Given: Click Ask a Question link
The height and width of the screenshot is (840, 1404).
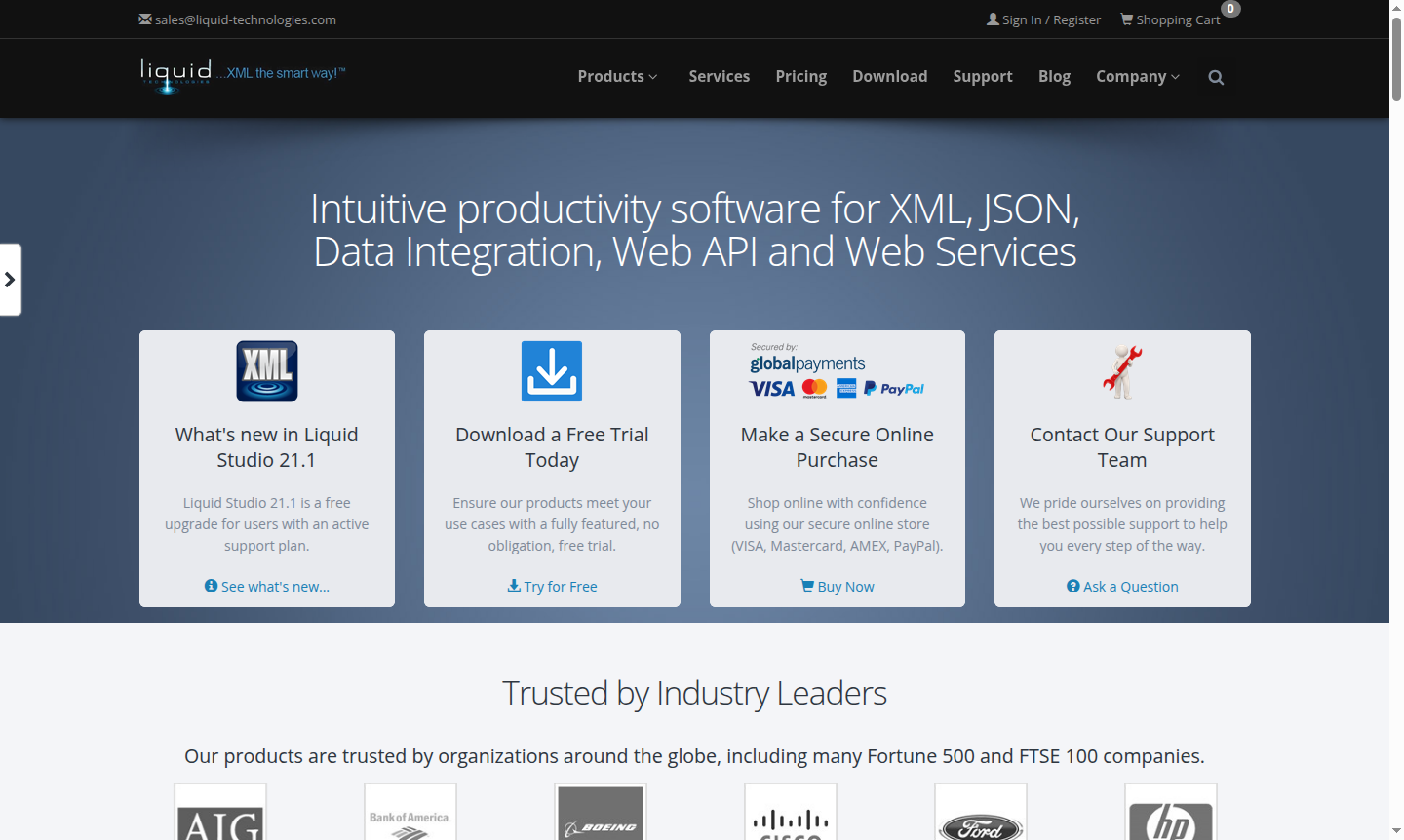Looking at the screenshot, I should coord(1122,587).
